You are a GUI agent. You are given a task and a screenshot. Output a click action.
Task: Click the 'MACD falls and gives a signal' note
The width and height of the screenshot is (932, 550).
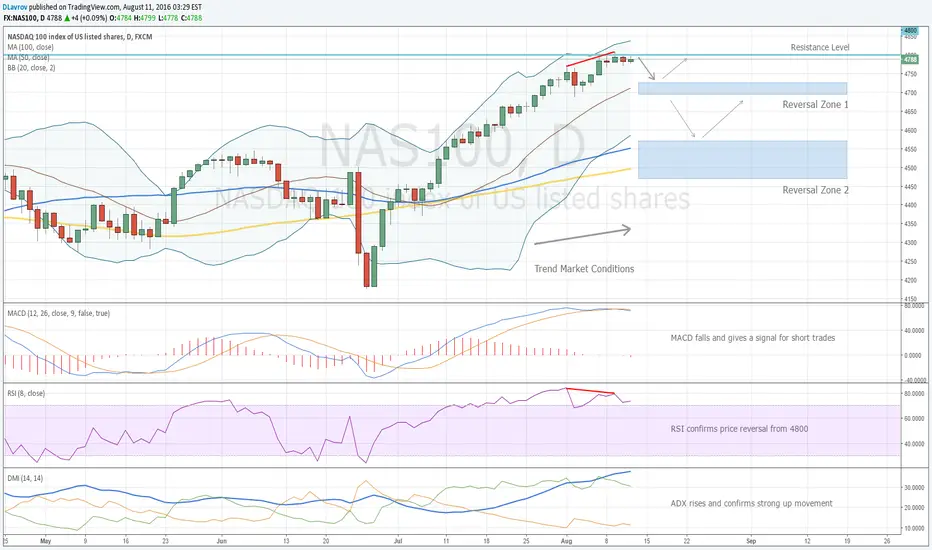[752, 338]
